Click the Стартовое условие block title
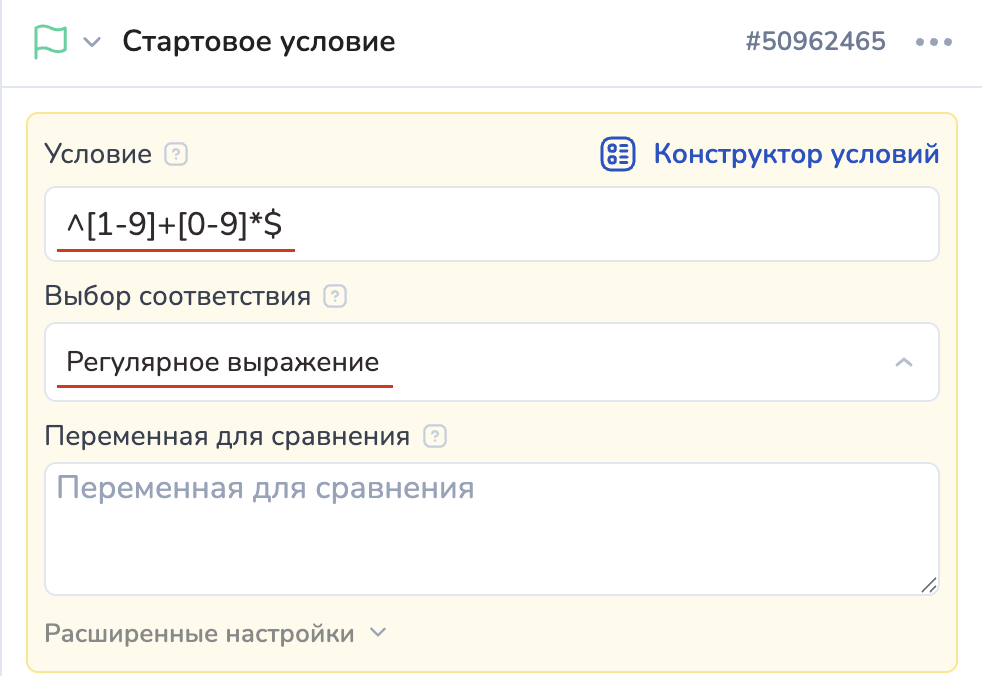Image resolution: width=982 pixels, height=676 pixels. point(259,42)
